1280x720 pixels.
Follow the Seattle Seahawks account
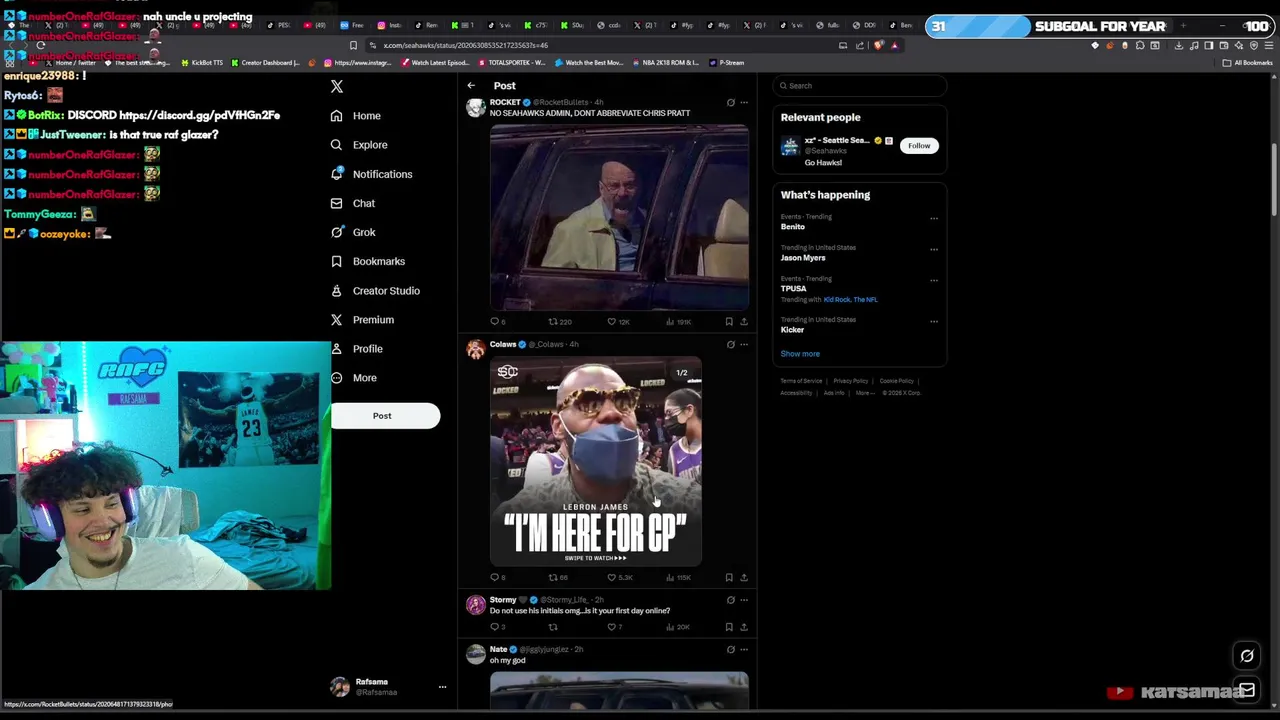coord(919,146)
